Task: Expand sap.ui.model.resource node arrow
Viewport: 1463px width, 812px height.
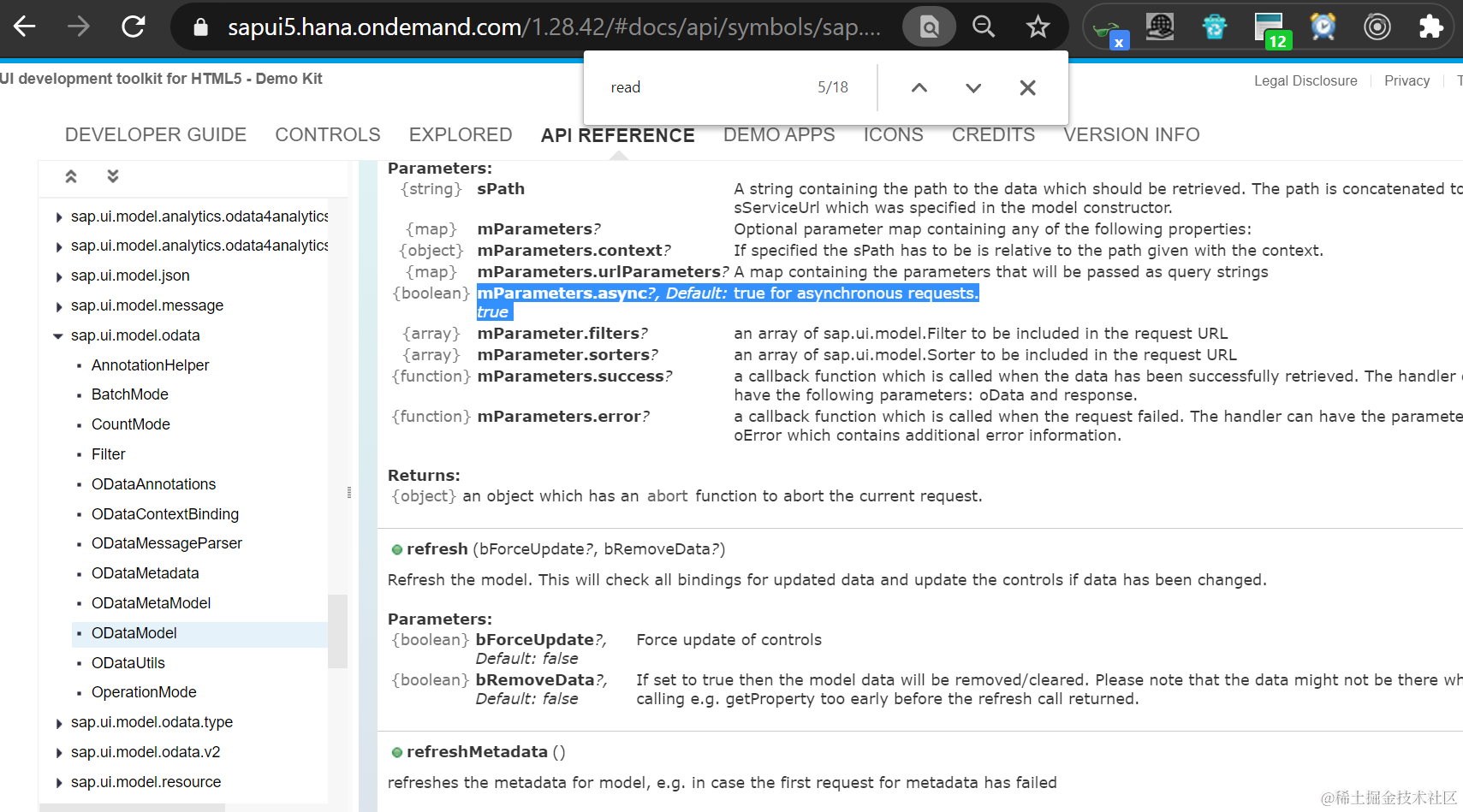Action: pyautogui.click(x=58, y=783)
